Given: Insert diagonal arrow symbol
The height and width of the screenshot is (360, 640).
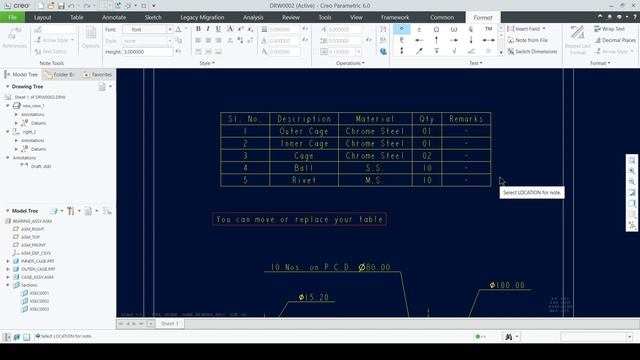Looking at the screenshot, I should (419, 51).
